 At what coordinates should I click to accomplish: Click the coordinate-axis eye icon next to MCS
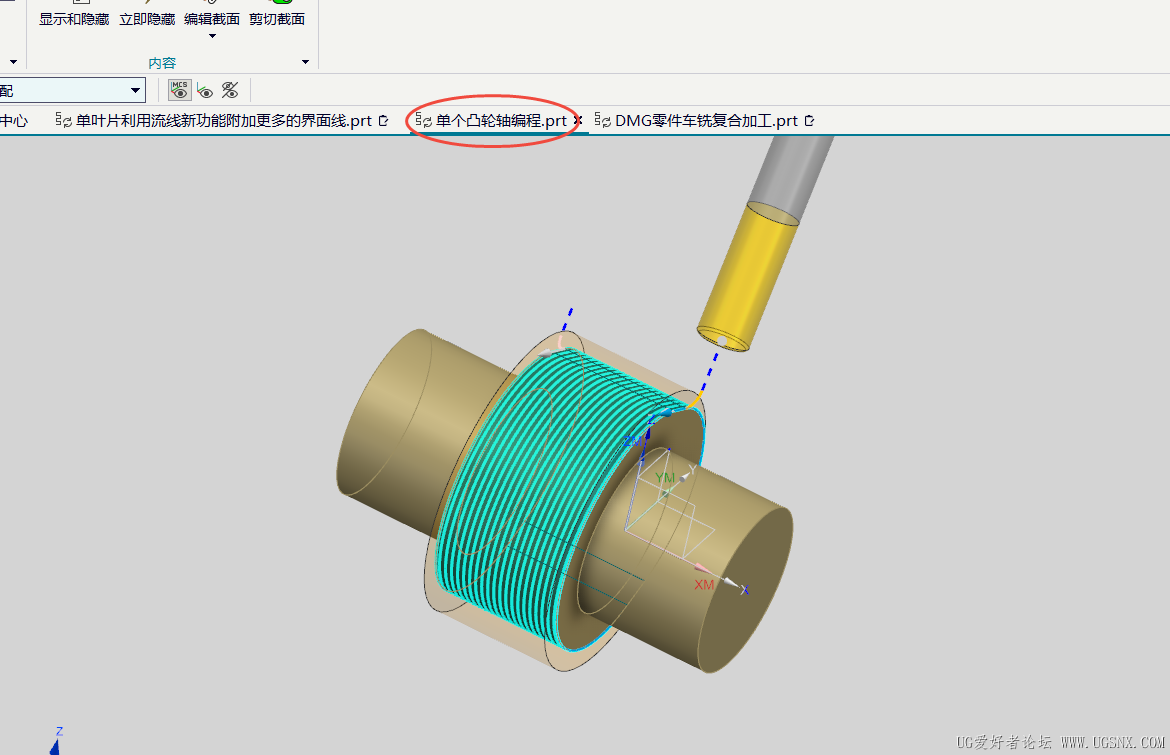[x=205, y=90]
